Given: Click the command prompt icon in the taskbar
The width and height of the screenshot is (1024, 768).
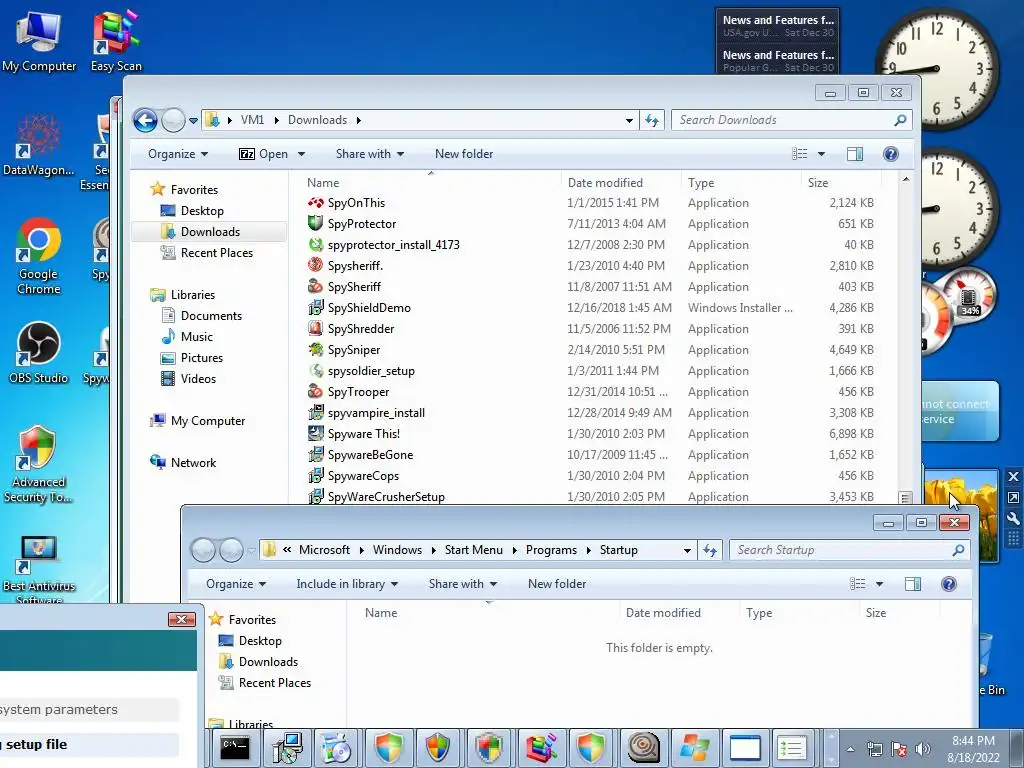Looking at the screenshot, I should tap(234, 747).
